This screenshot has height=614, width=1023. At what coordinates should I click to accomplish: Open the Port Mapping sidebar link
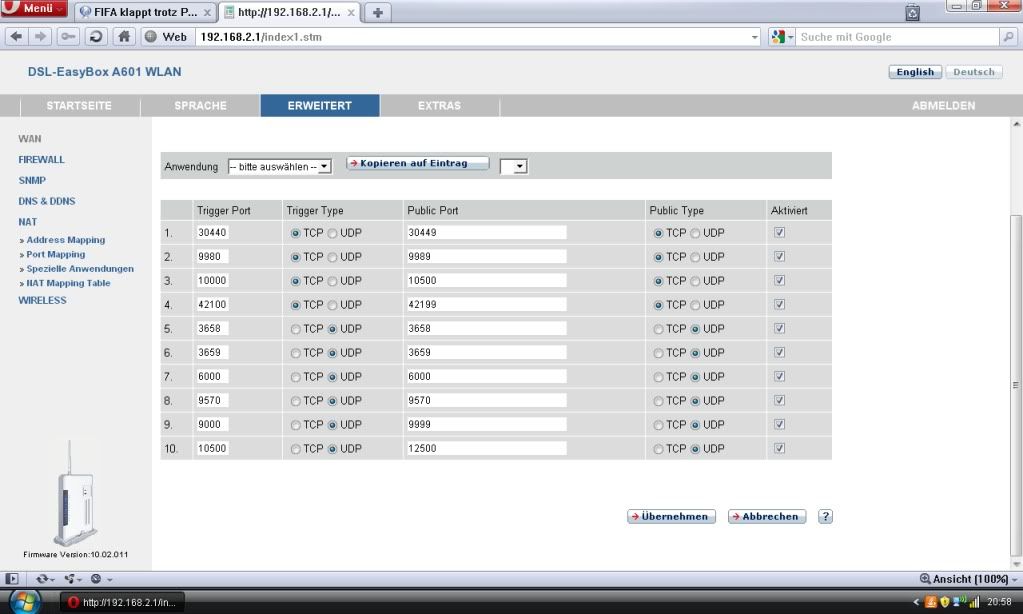55,254
